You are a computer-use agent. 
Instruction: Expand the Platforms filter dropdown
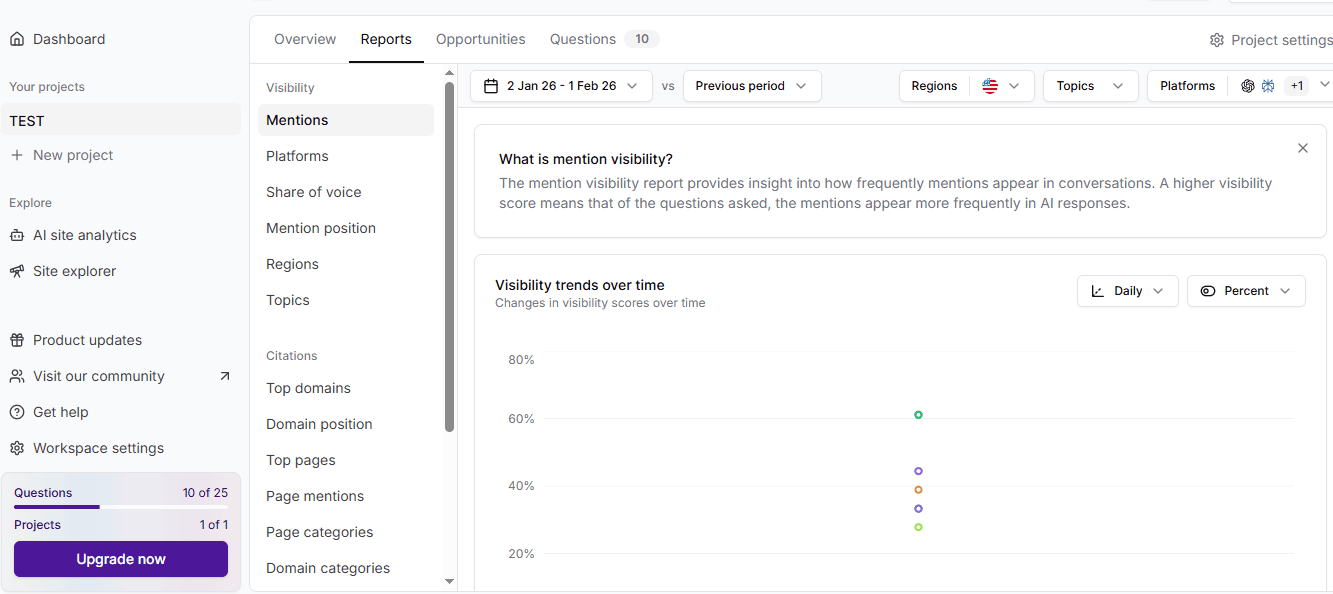(x=1240, y=86)
